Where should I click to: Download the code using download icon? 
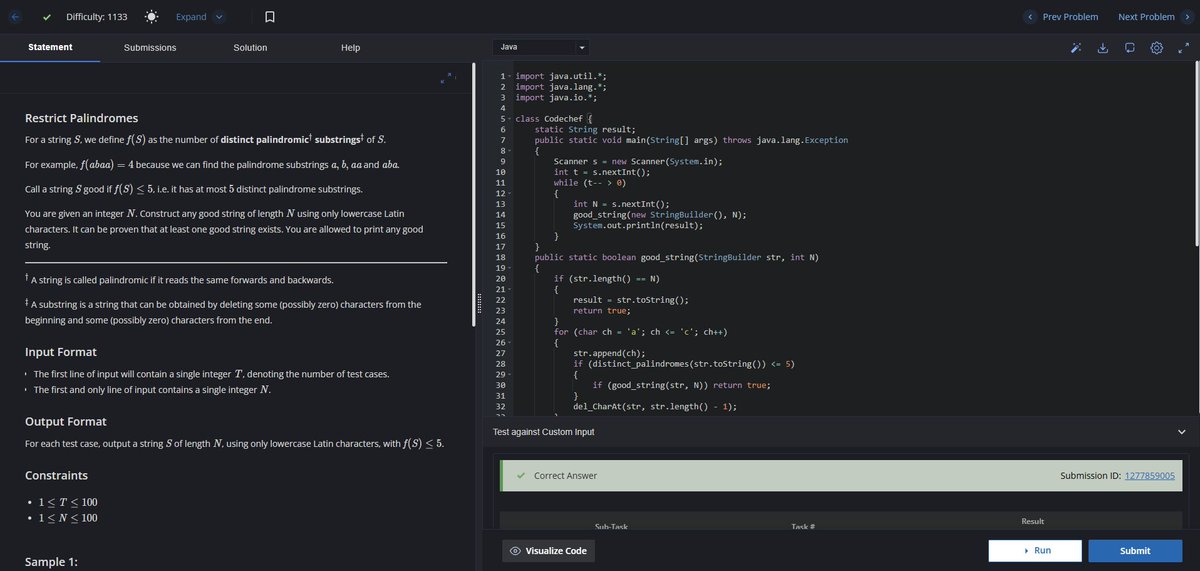[1104, 47]
